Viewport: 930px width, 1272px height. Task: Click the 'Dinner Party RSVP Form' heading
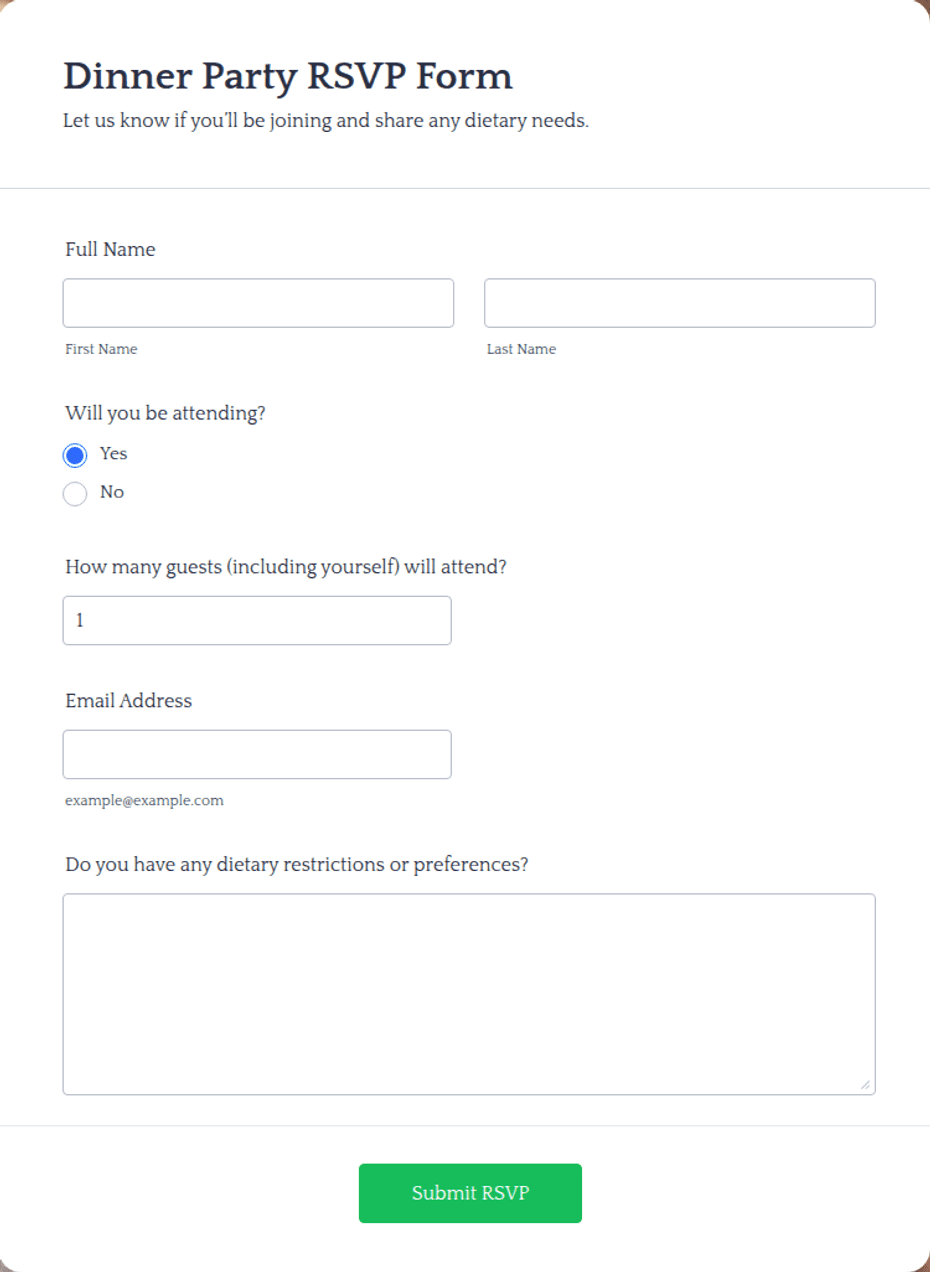pyautogui.click(x=288, y=76)
